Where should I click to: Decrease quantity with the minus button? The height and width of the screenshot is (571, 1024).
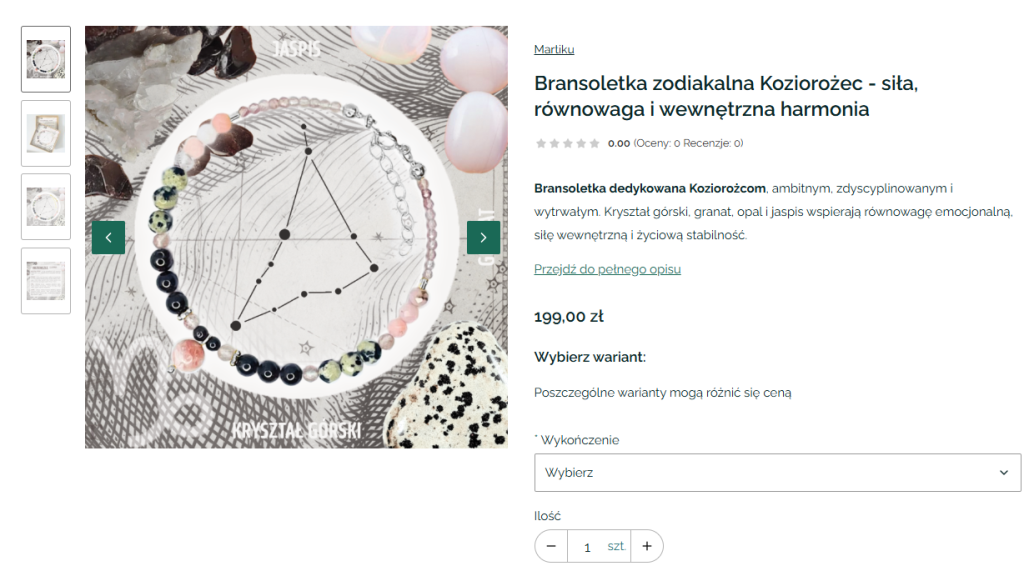[551, 546]
